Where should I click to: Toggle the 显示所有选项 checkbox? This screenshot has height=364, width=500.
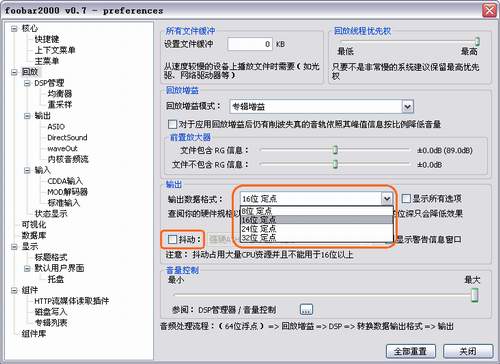406,199
